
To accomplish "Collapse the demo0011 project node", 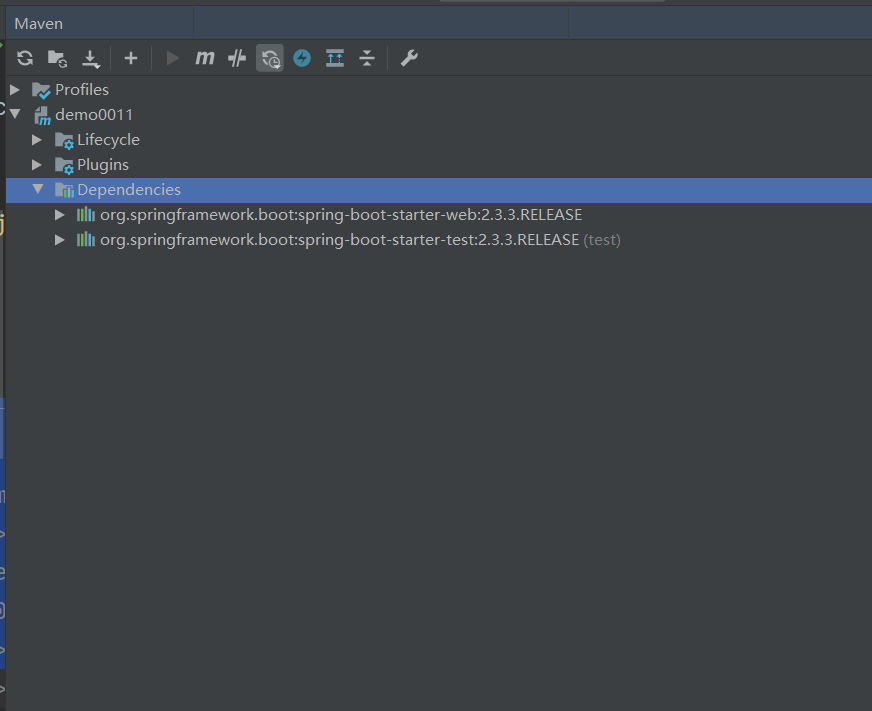I will pyautogui.click(x=14, y=114).
